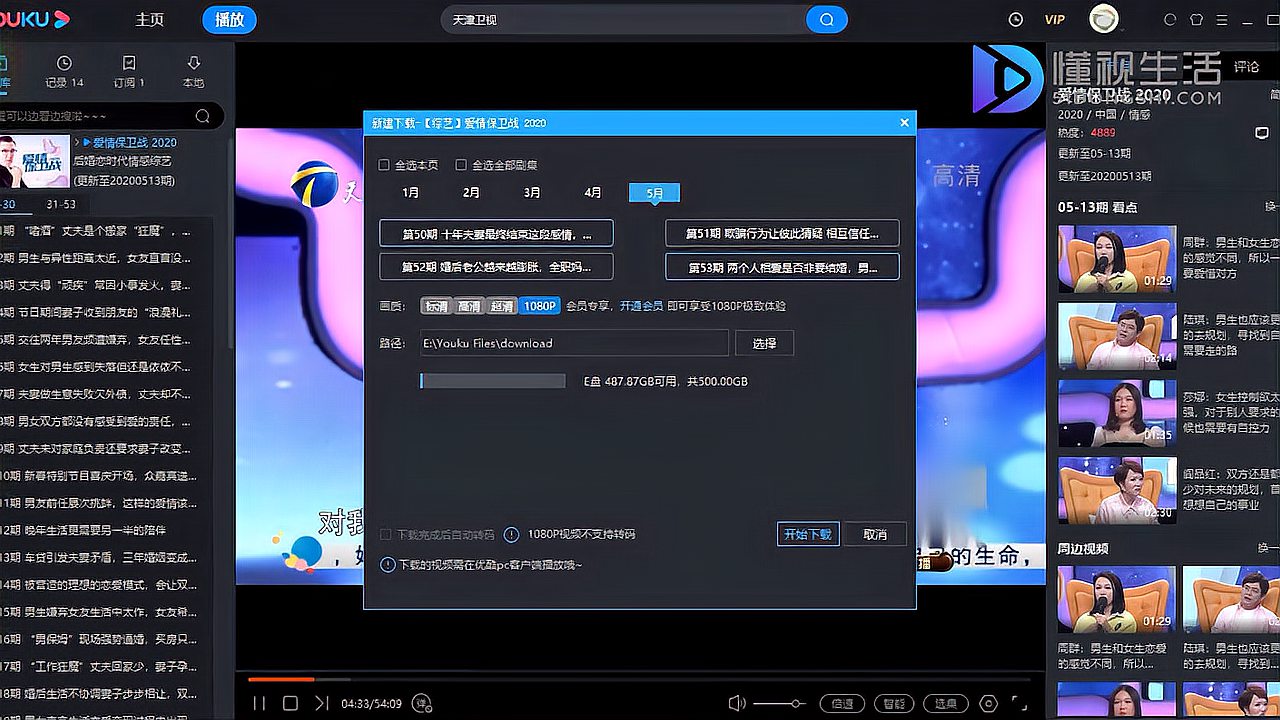Toggle the 下载完成后自动转码 checkbox
The height and width of the screenshot is (720, 1280).
[385, 534]
